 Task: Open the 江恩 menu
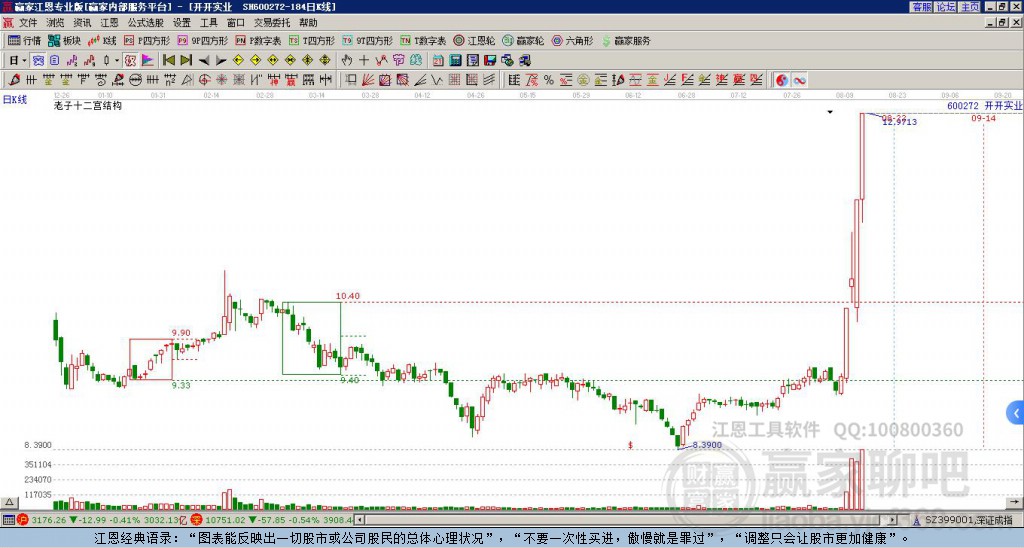point(109,23)
